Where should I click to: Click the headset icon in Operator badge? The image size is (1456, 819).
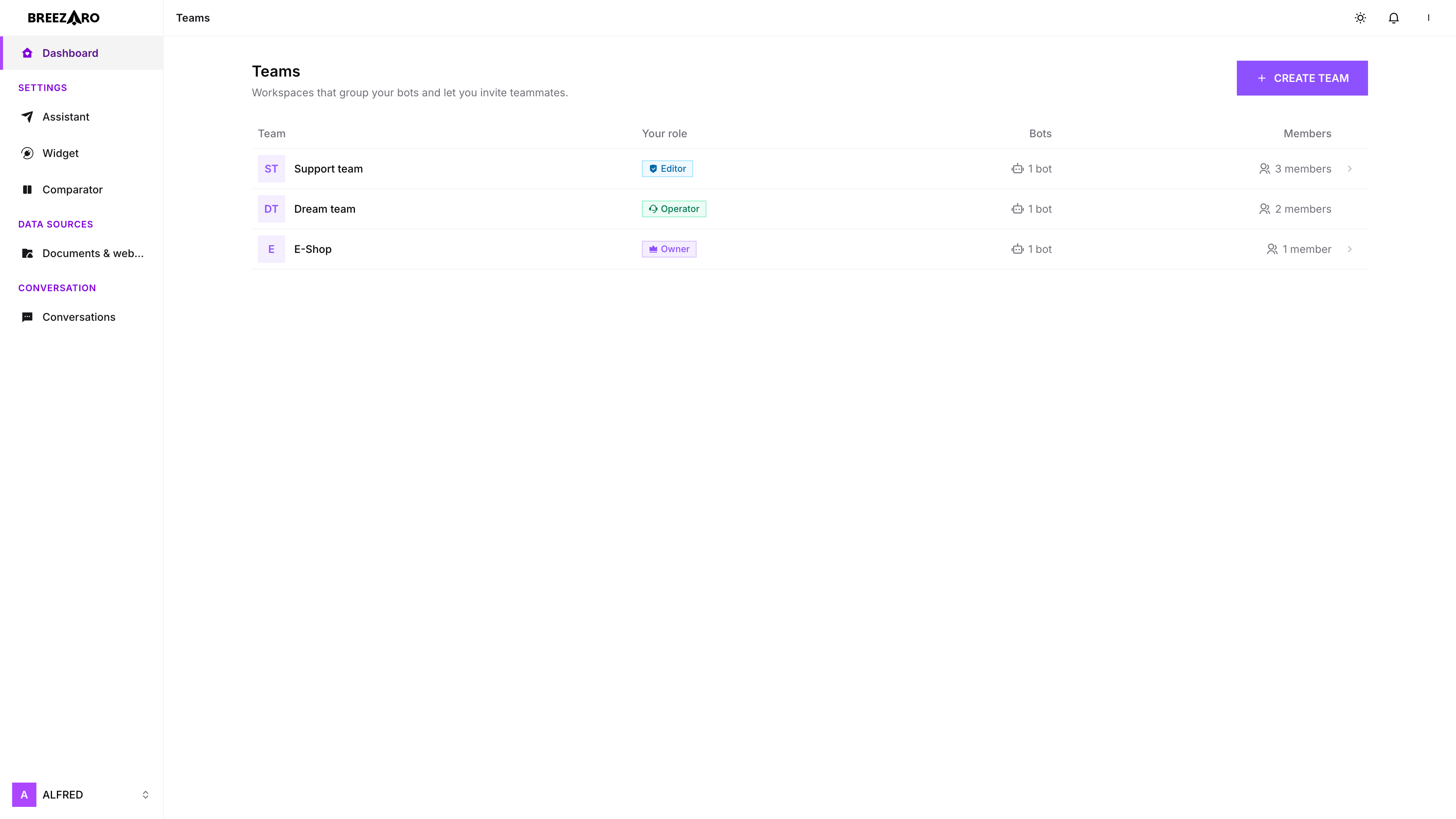[x=653, y=209]
